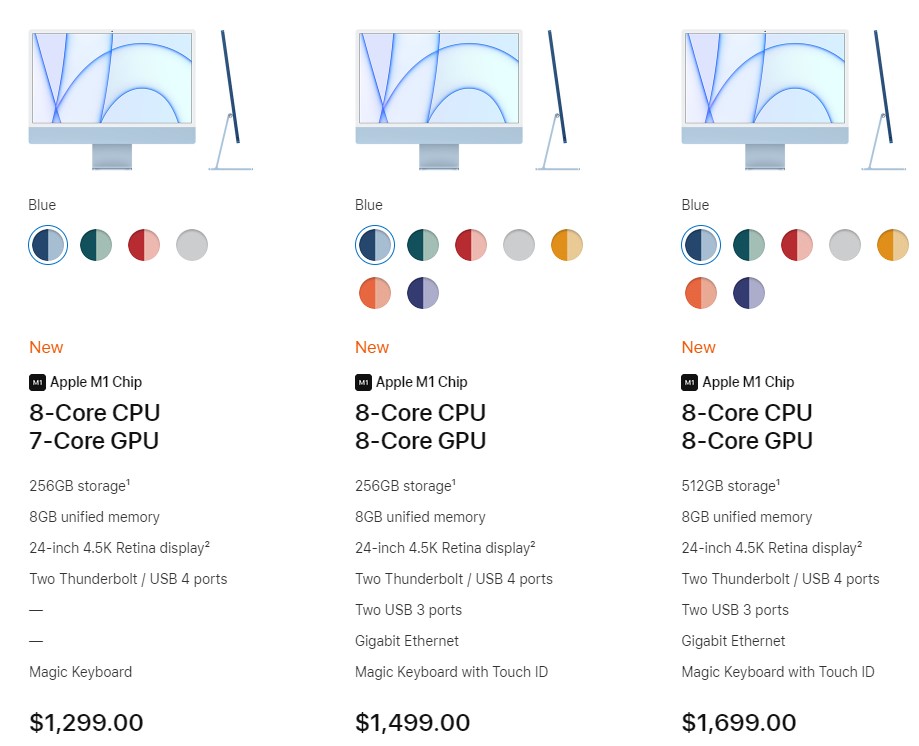This screenshot has width=919, height=746.
Task: Pick the silver swatch on the first iMac
Action: click(191, 244)
